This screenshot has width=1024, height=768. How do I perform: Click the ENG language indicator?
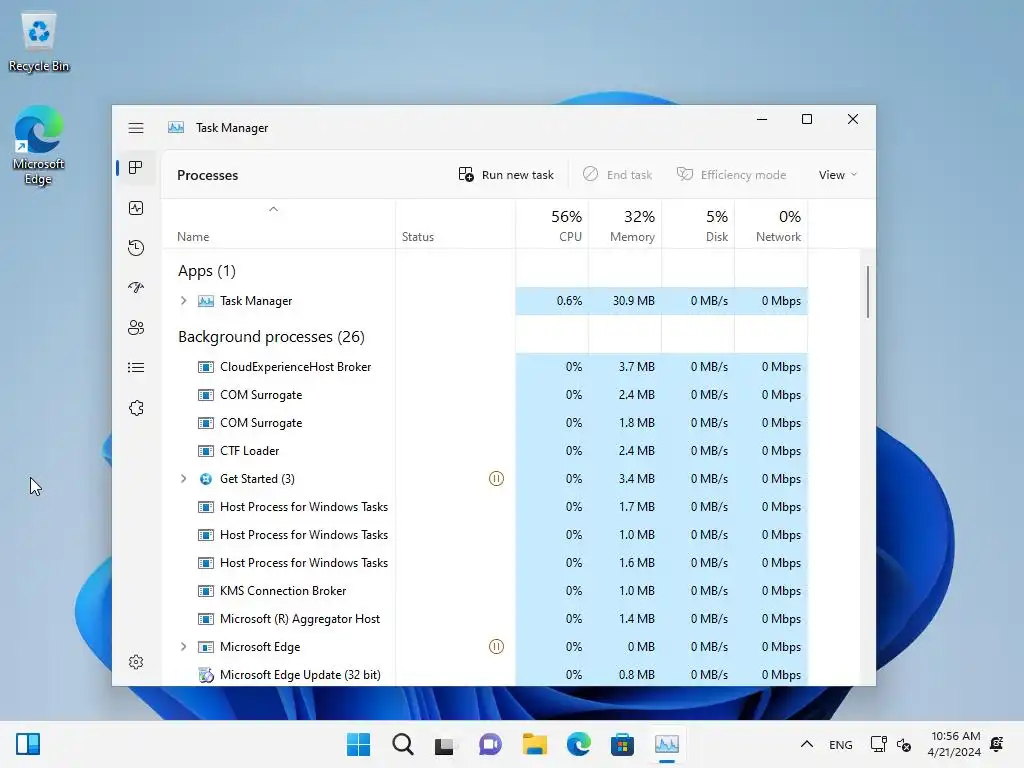coord(840,744)
